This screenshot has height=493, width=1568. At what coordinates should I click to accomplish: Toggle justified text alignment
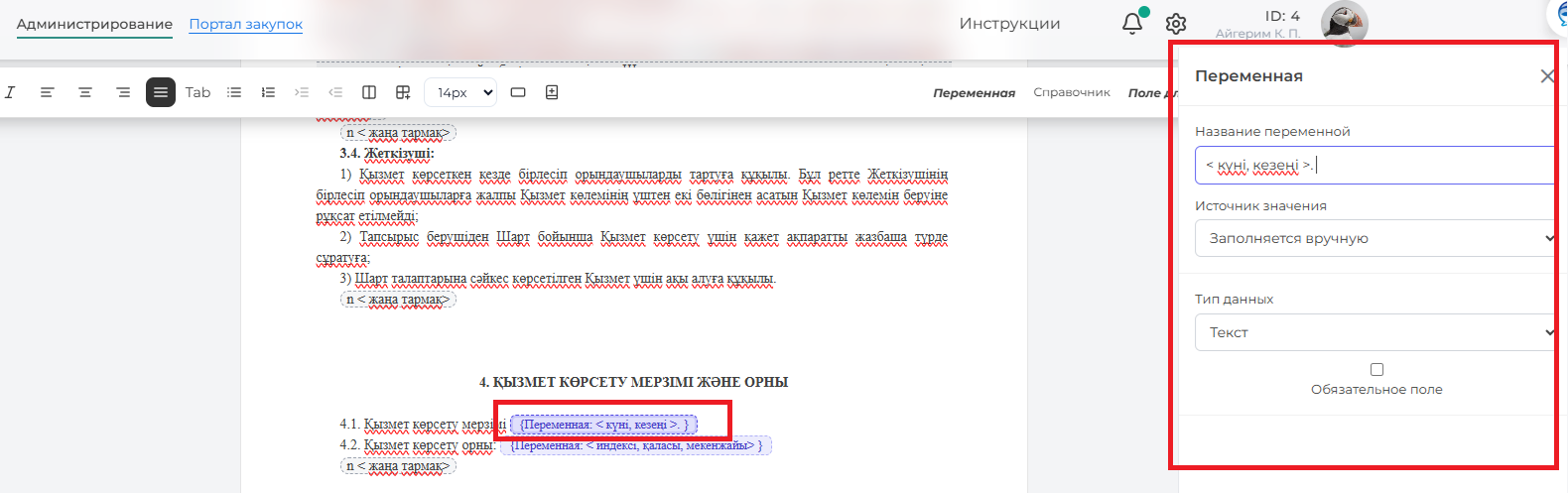pos(161,92)
